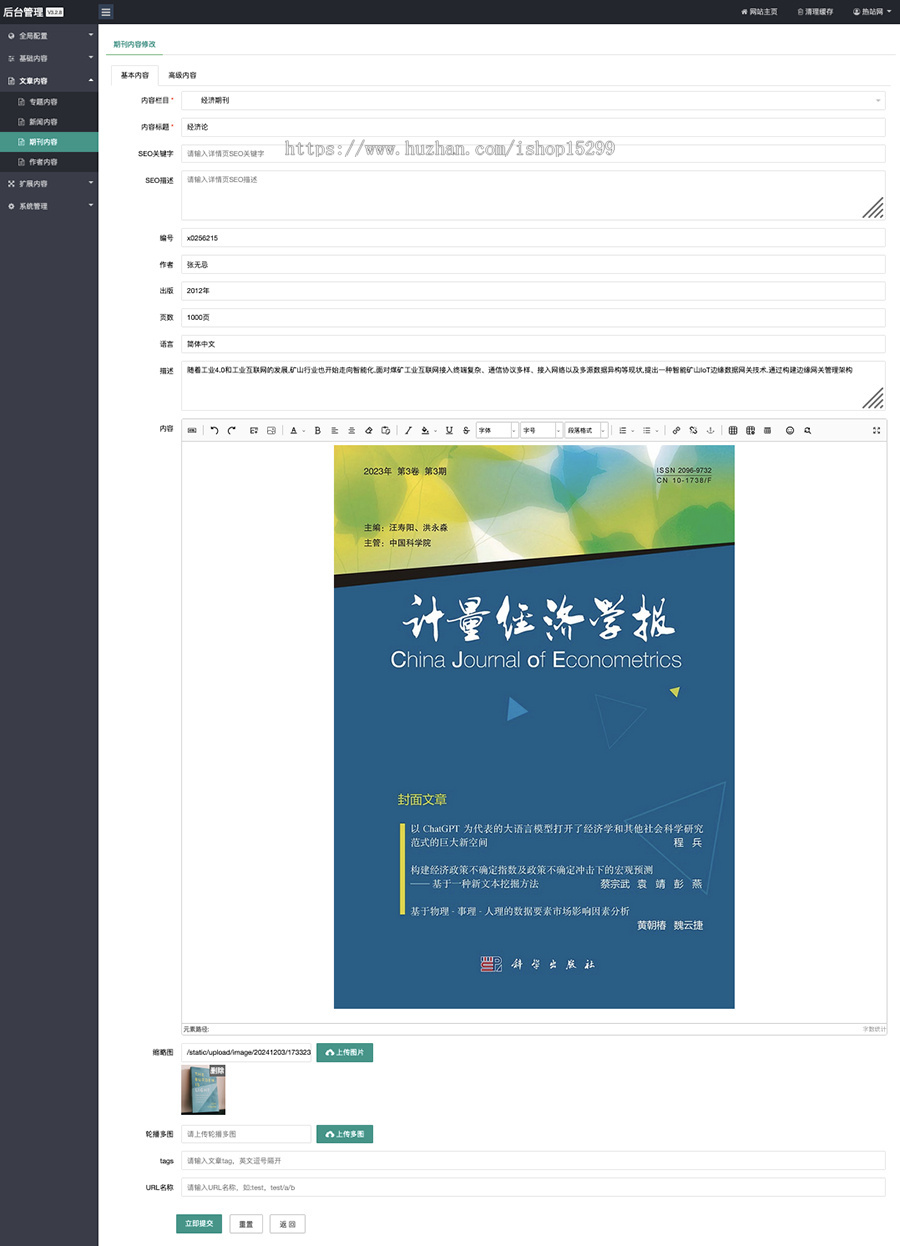This screenshot has height=1246, width=900.
Task: Click the tags input field
Action: click(533, 1161)
